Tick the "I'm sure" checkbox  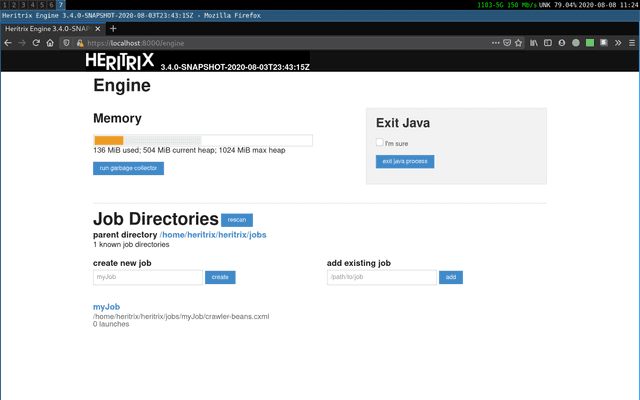[380, 142]
